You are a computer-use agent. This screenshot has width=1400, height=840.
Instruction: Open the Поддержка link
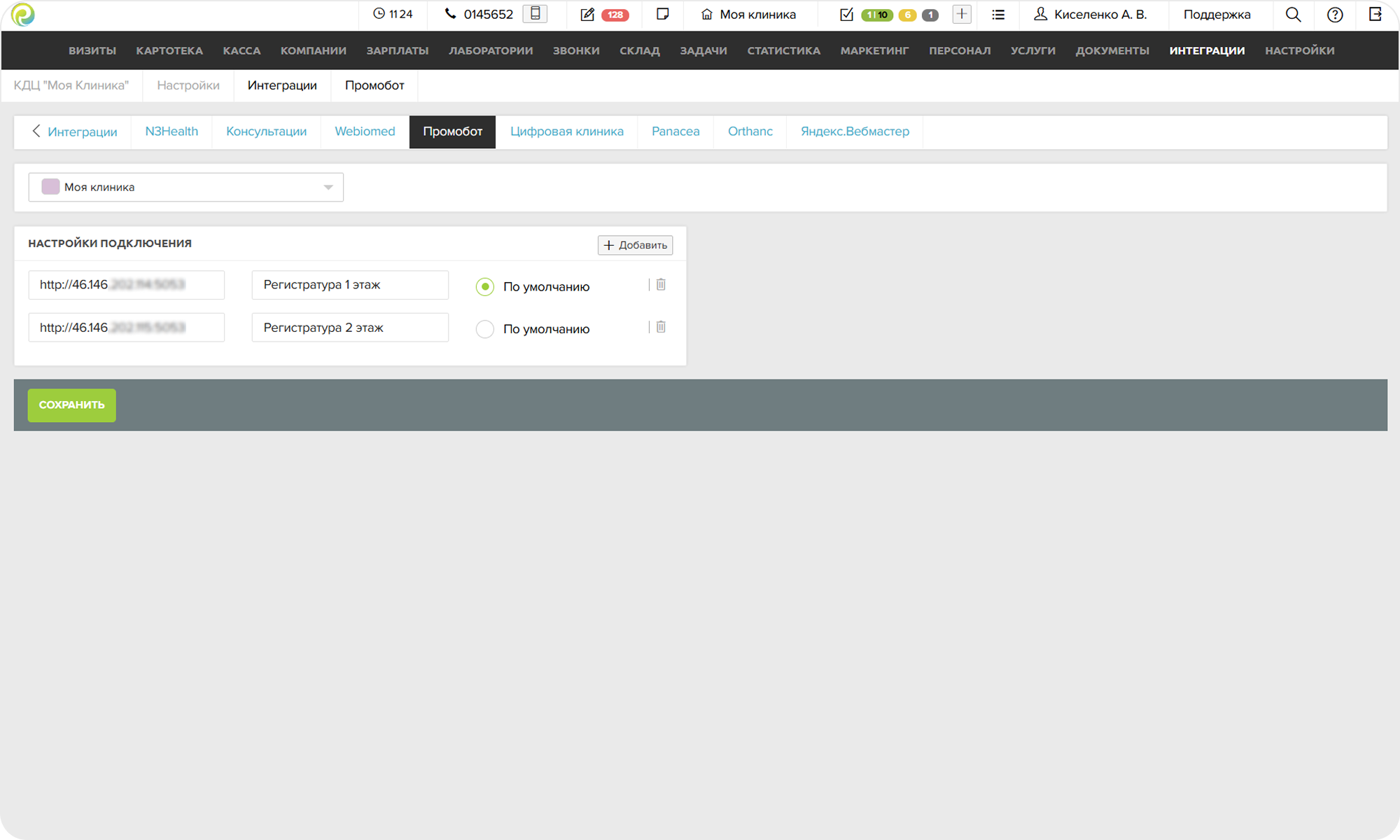tap(1217, 14)
